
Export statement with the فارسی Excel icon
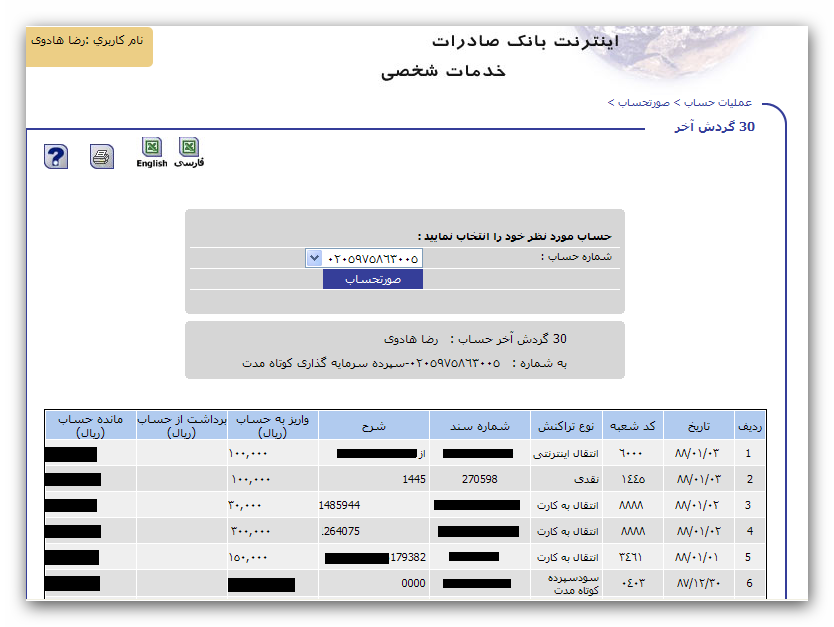pos(189,153)
